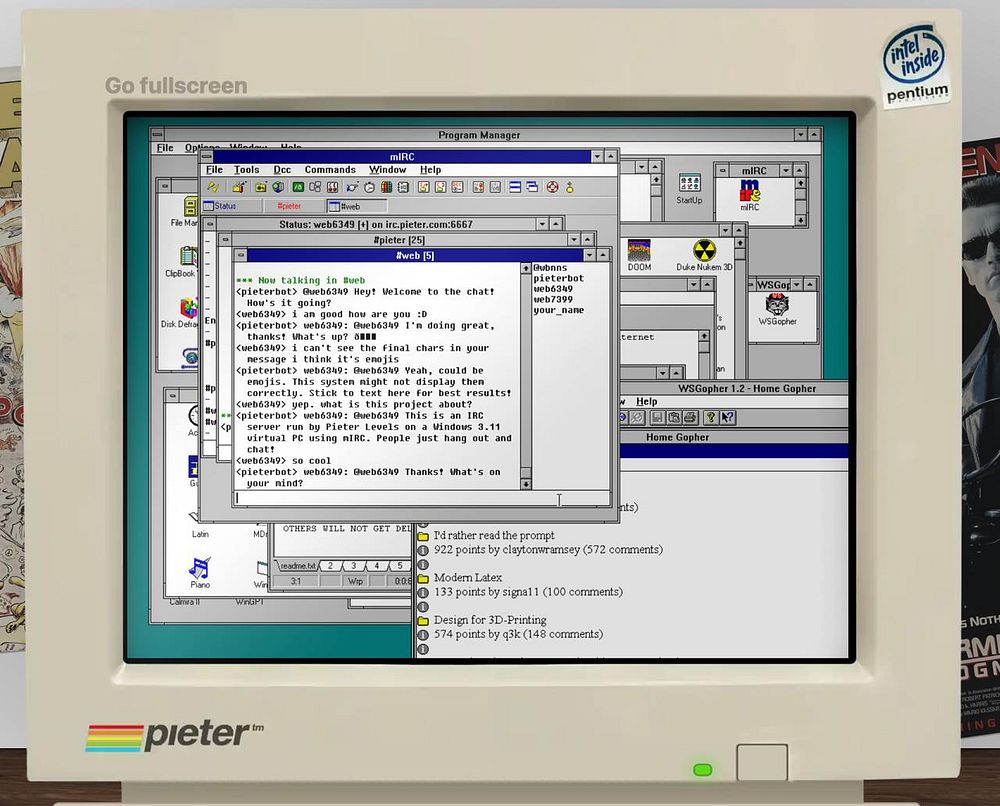
Task: Open the mIRC Help menu
Action: 430,170
